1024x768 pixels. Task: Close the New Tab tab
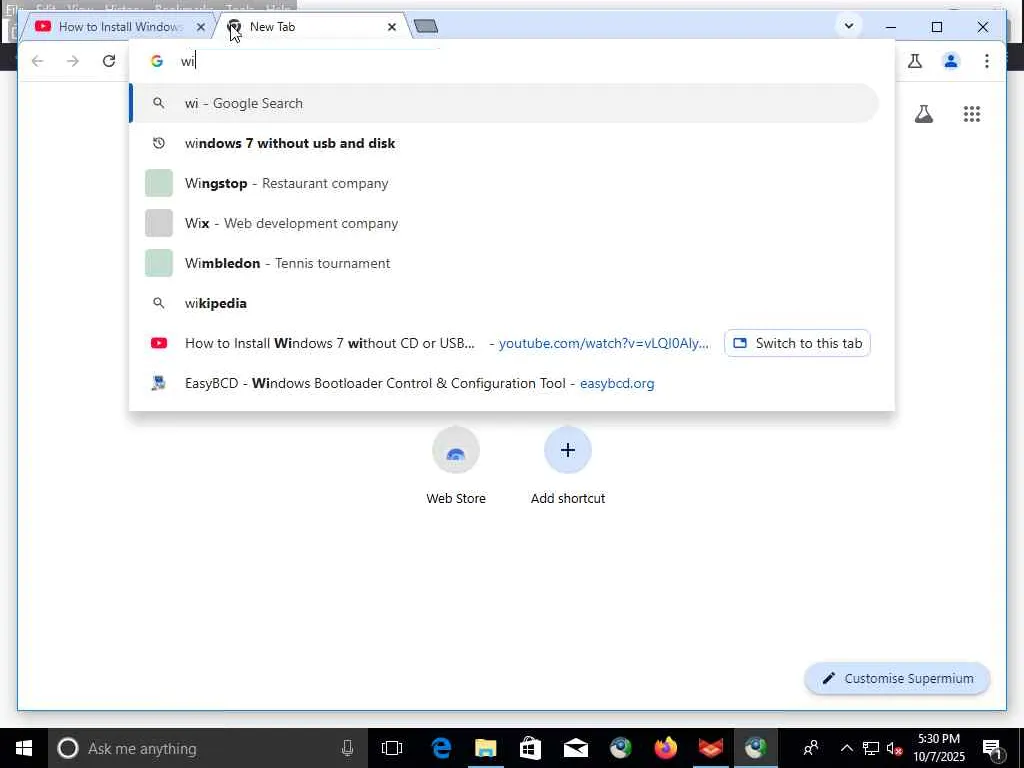391,27
